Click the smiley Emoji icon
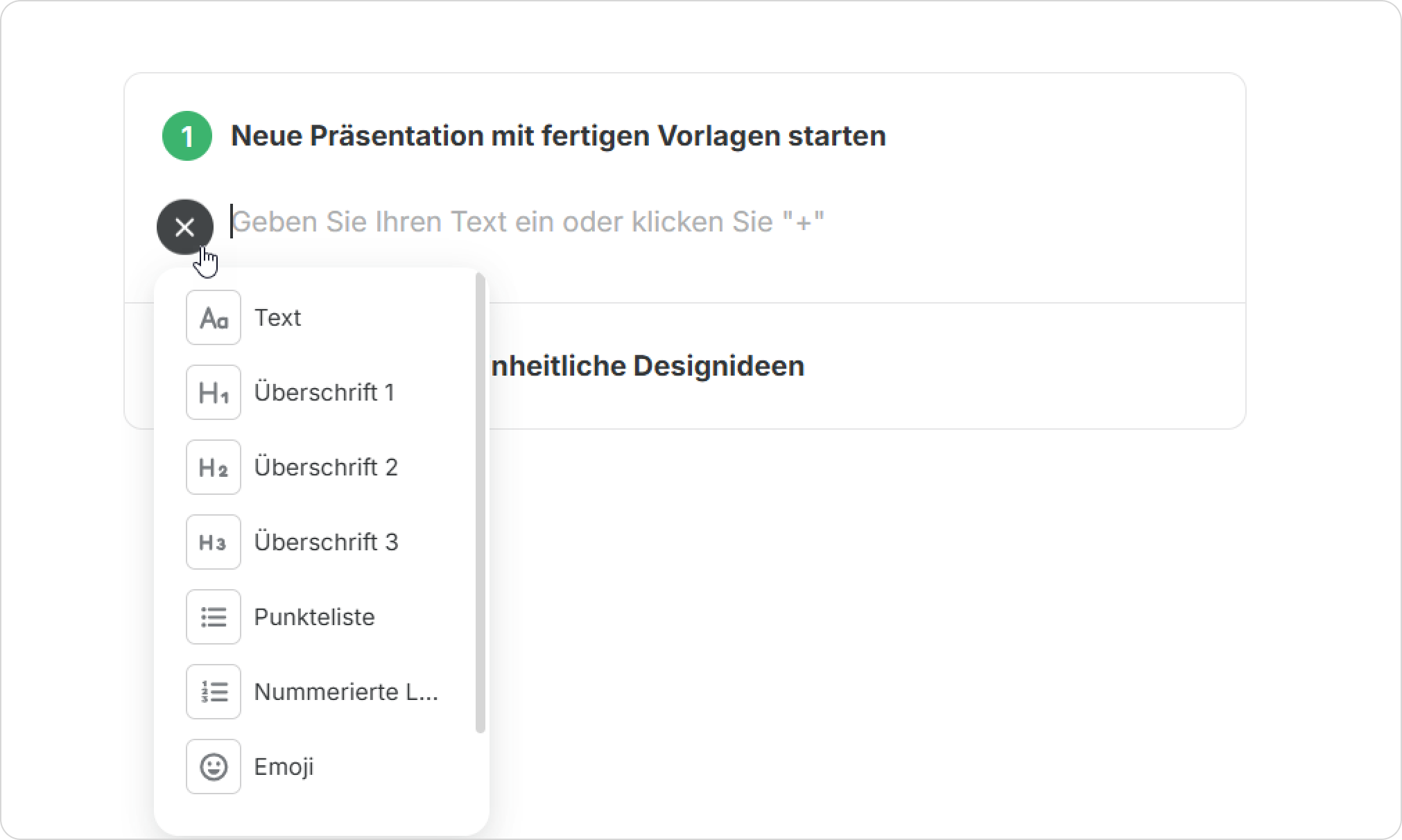The height and width of the screenshot is (840, 1402). pos(214,767)
